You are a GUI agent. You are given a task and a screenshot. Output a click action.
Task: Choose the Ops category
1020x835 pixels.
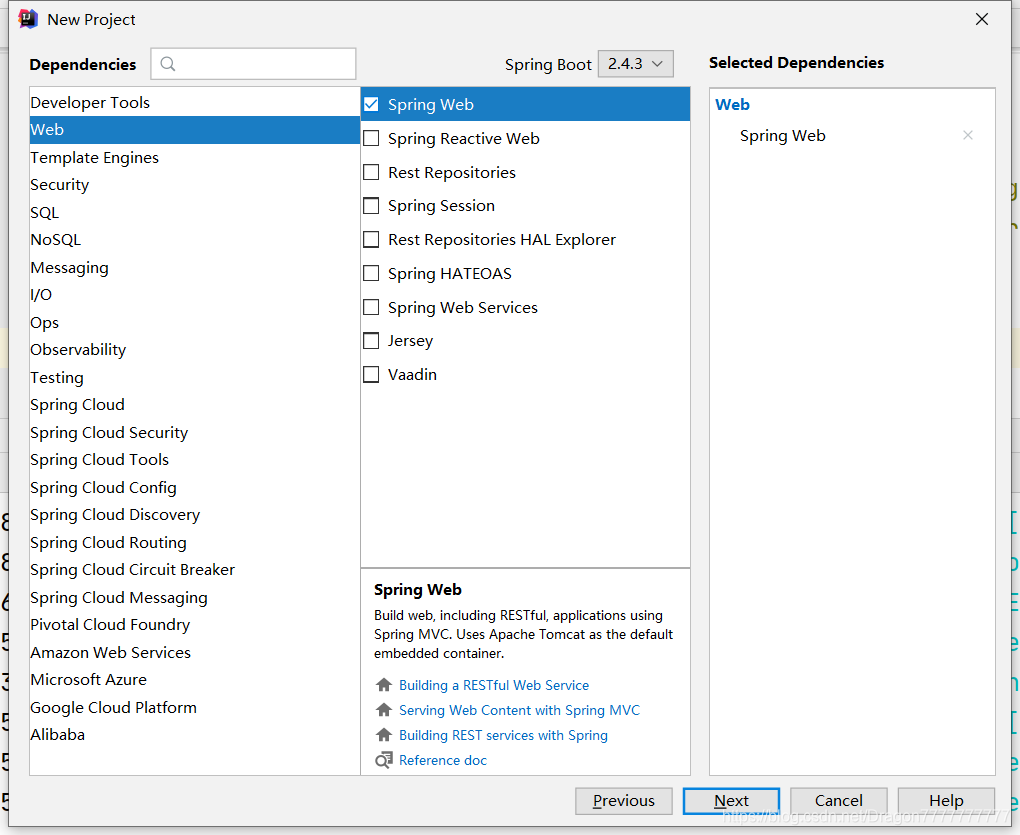click(x=195, y=323)
